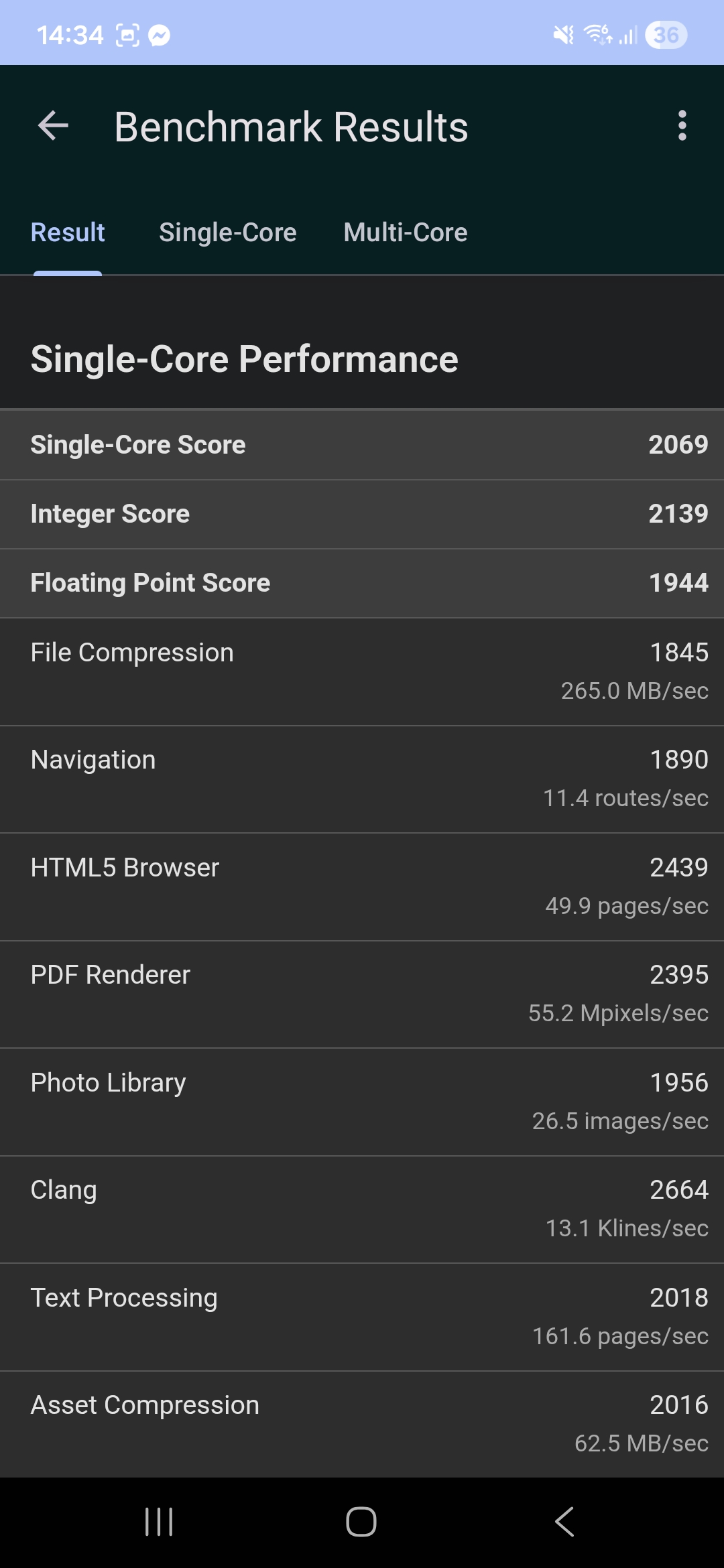This screenshot has height=1568, width=724.
Task: Tap the muted sound status icon
Action: [563, 35]
